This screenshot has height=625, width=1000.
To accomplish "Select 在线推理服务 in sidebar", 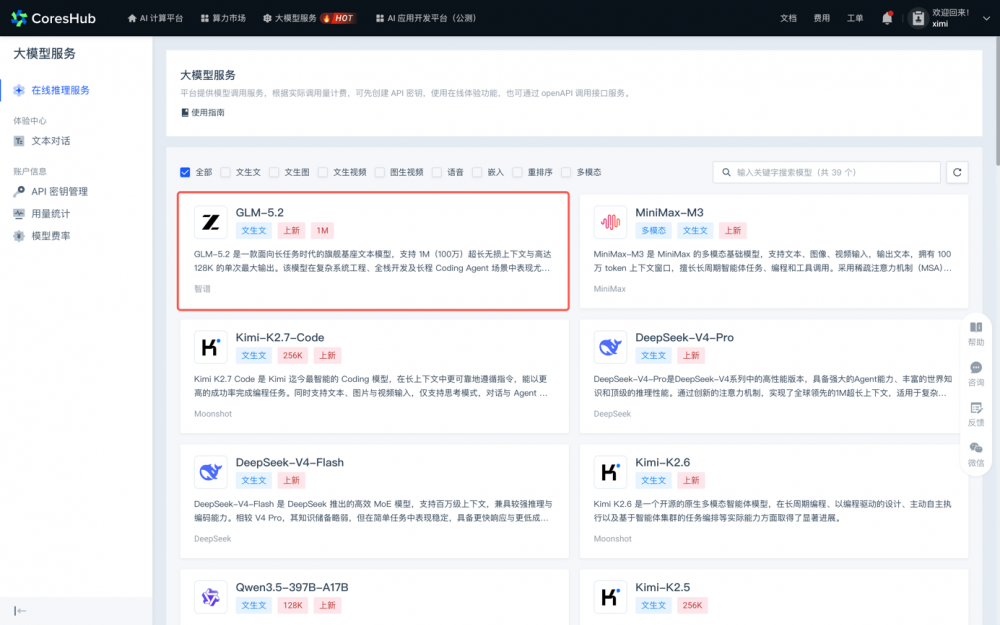I will tap(61, 91).
